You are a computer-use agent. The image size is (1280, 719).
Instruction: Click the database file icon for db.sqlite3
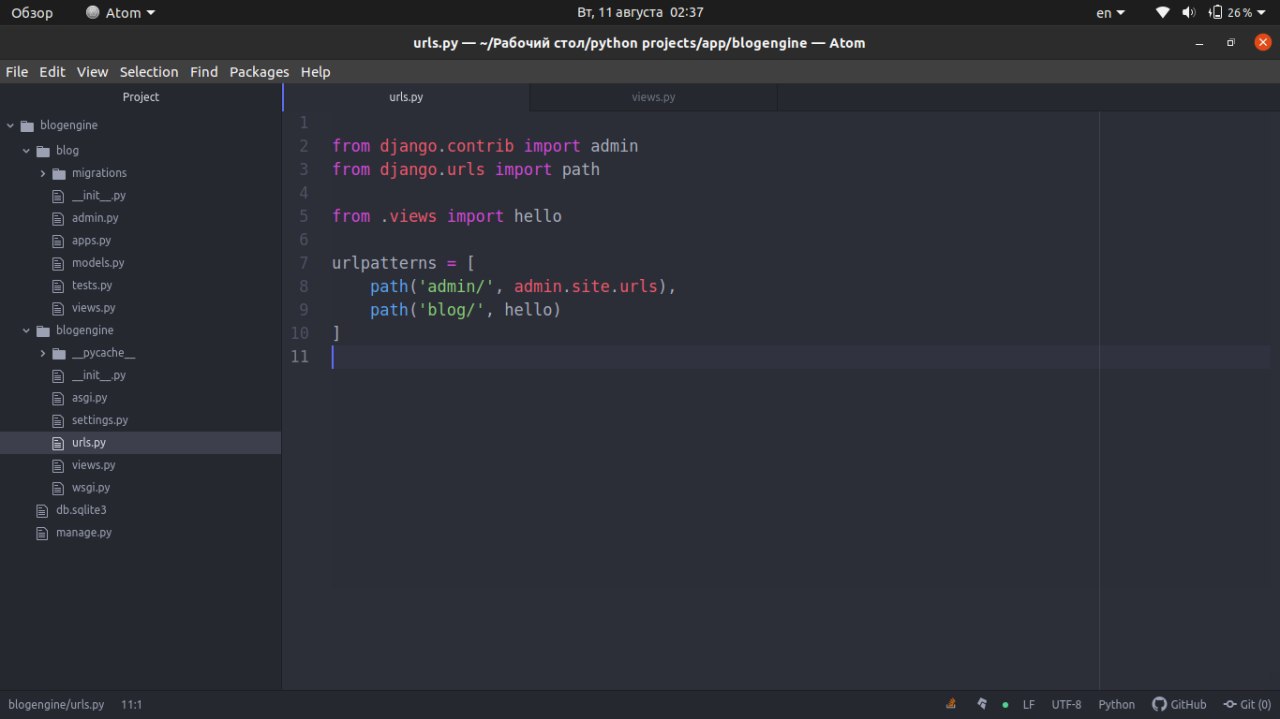coord(42,510)
